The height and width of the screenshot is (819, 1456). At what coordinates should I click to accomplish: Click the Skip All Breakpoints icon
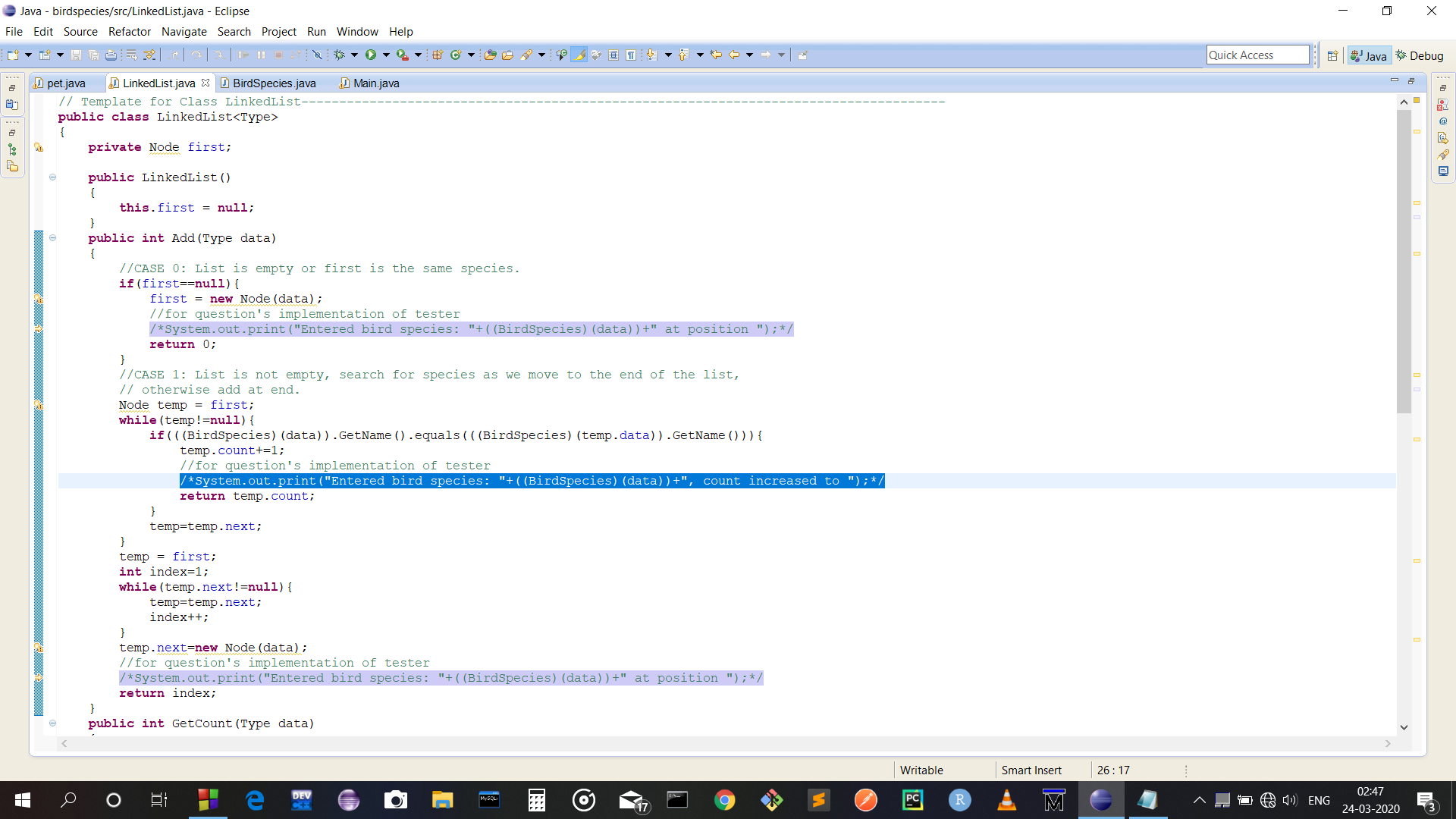click(317, 55)
